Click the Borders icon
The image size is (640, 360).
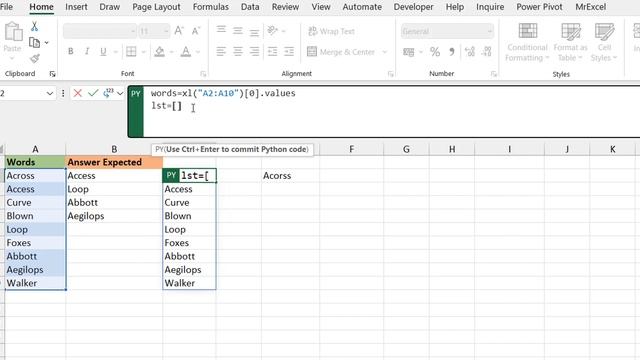click(131, 51)
